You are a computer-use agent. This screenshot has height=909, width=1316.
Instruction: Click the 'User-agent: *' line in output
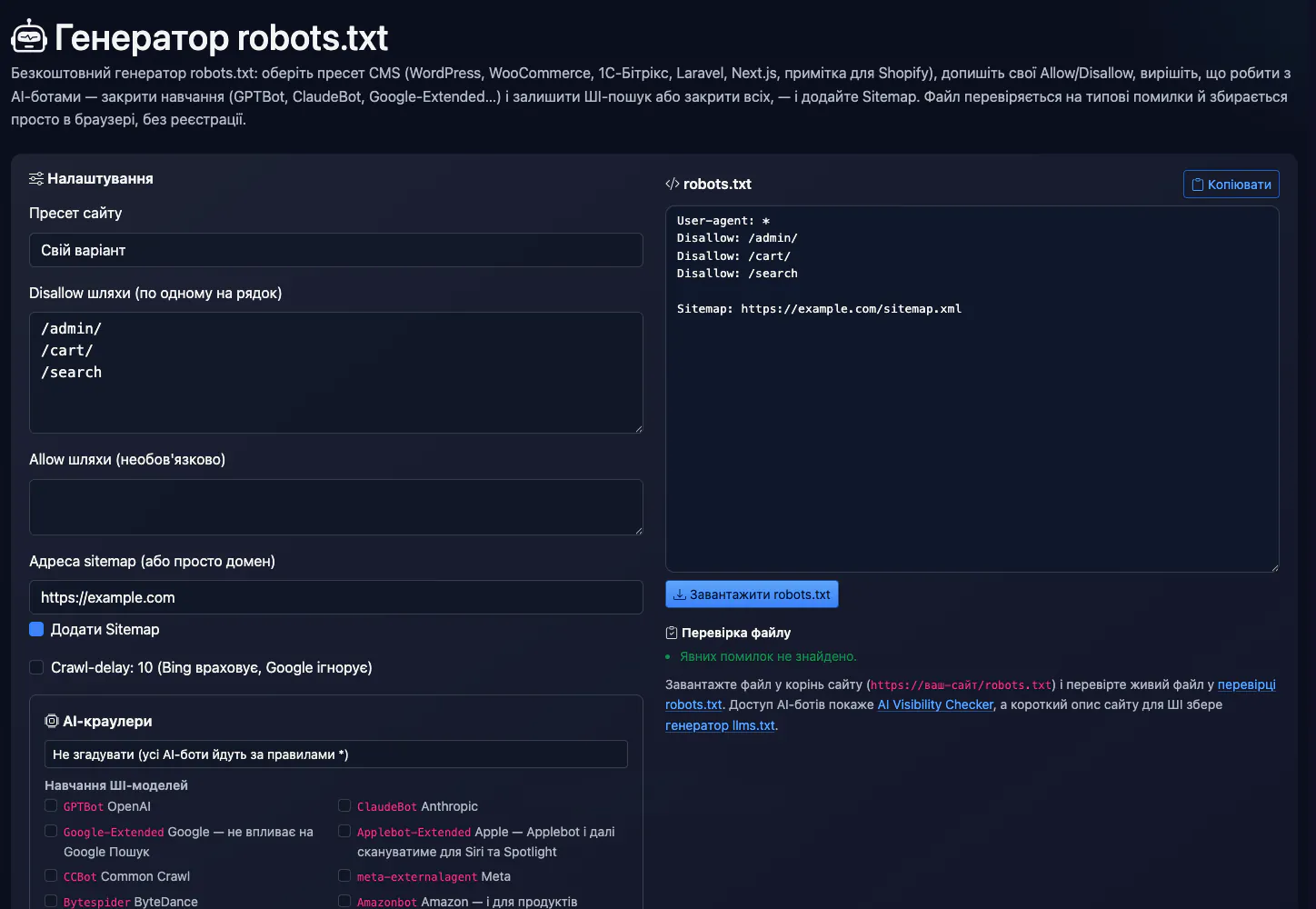point(723,221)
